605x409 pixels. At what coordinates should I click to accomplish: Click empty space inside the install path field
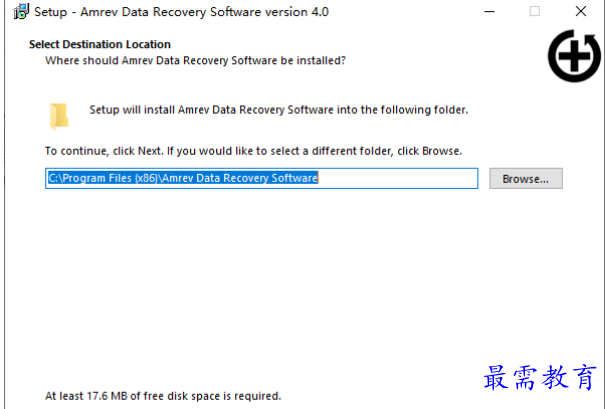pyautogui.click(x=397, y=178)
